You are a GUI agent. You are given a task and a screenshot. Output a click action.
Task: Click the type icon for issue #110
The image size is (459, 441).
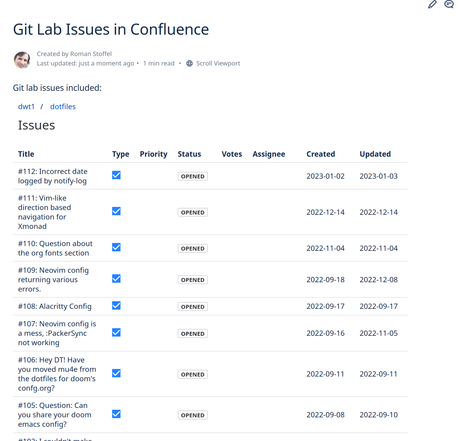(x=116, y=247)
